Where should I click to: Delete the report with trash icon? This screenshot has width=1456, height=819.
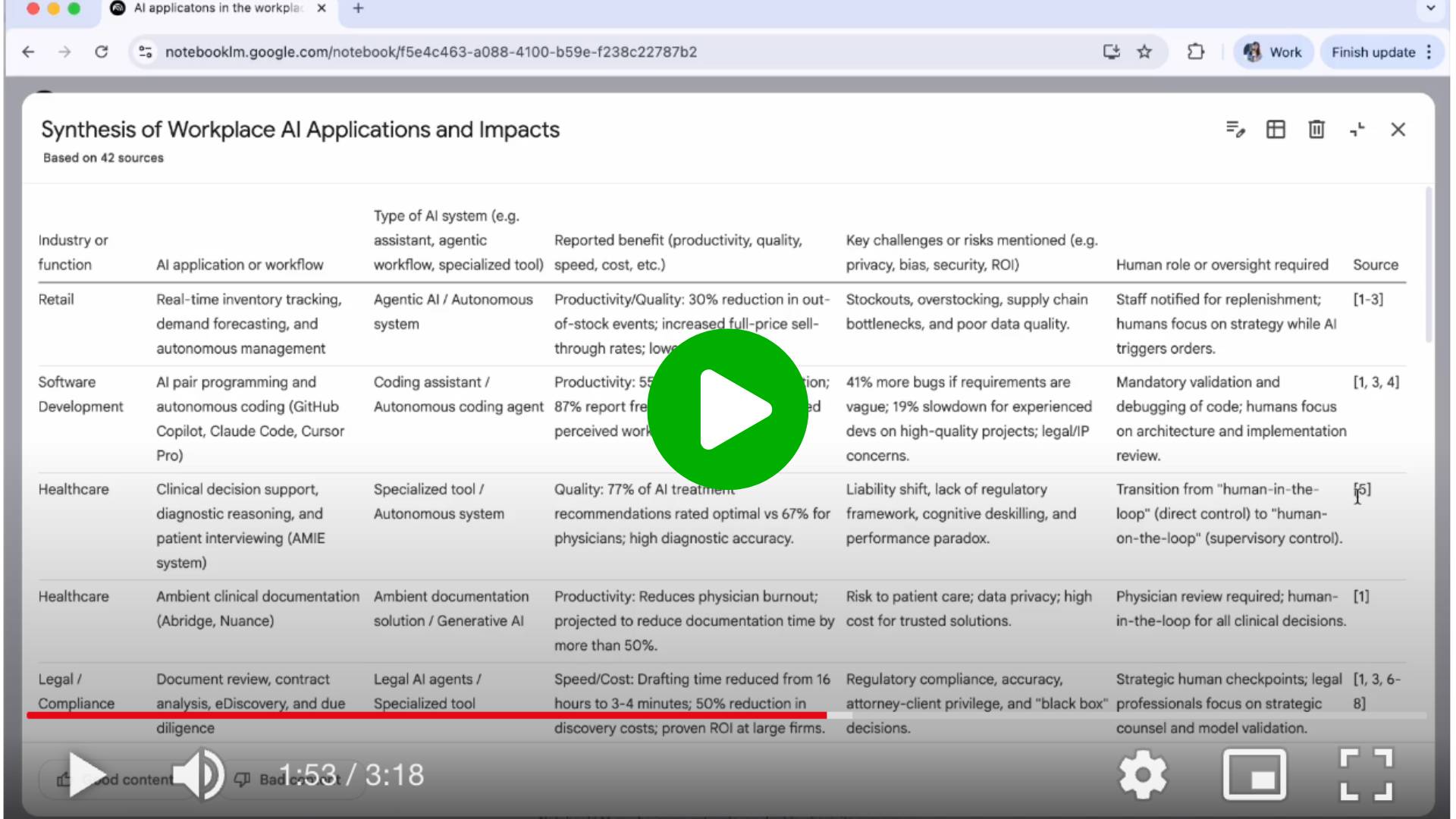(x=1316, y=130)
